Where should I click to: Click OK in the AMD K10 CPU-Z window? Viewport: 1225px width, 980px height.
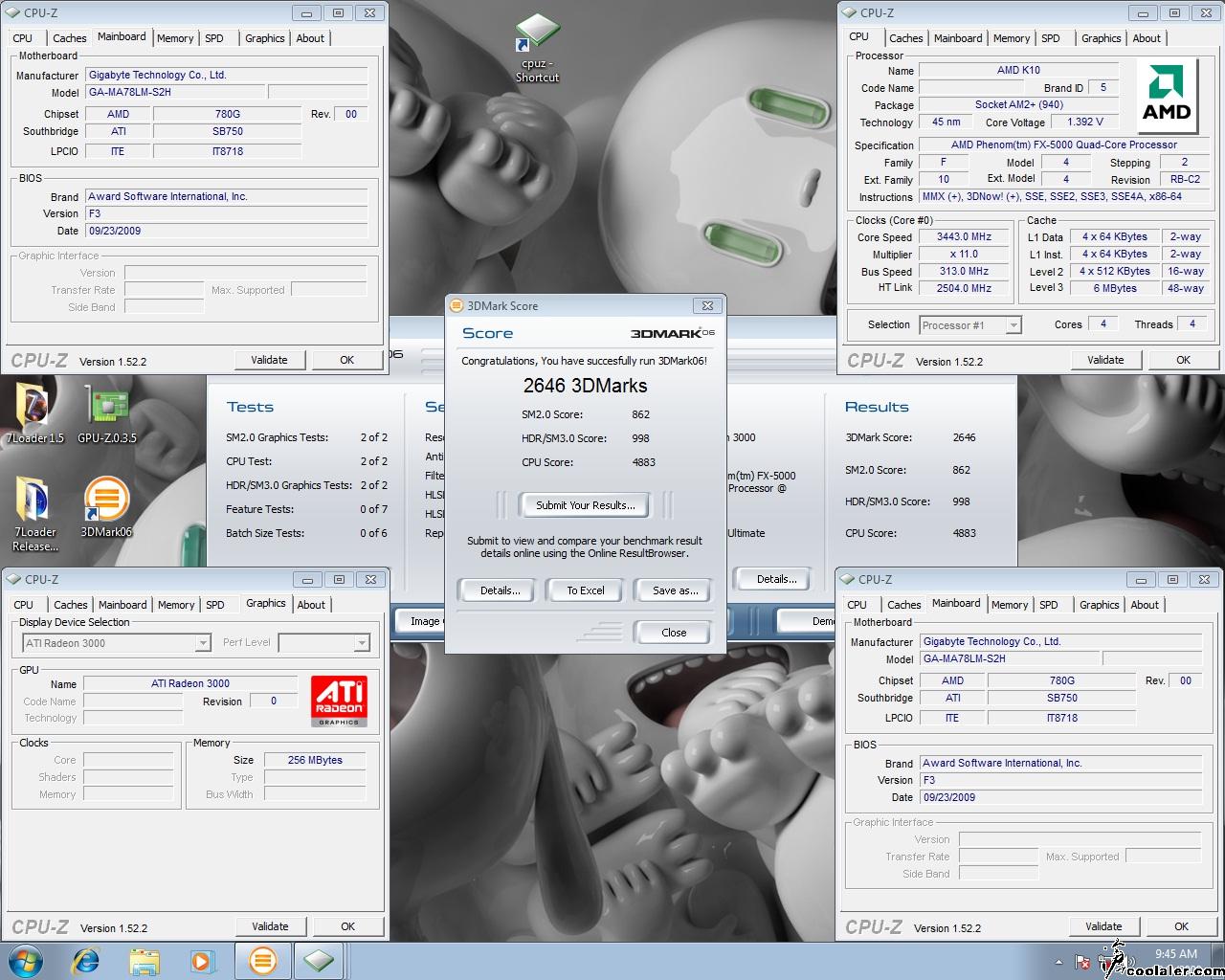point(1184,360)
